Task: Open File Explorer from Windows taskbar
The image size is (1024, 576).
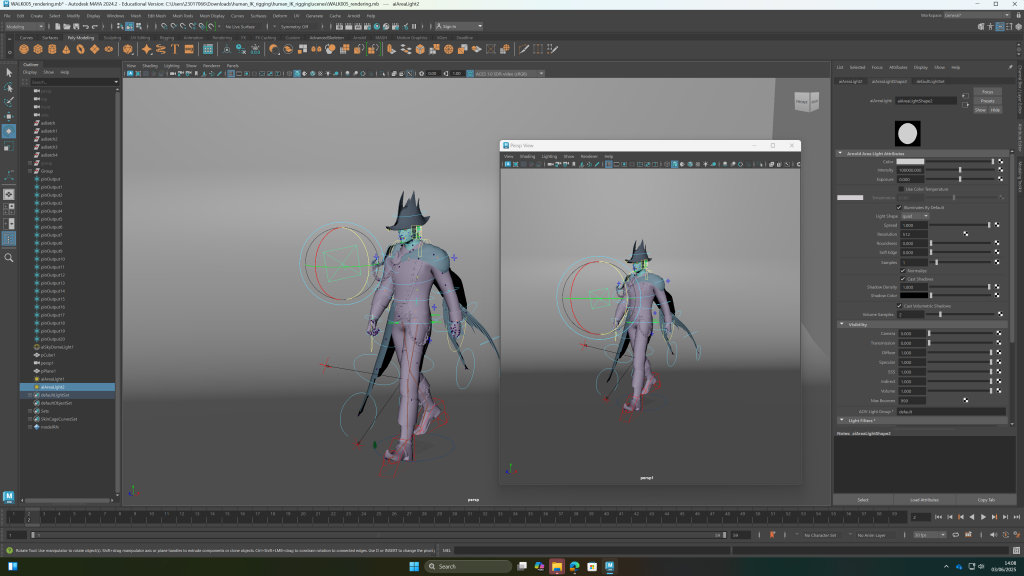Action: point(557,566)
